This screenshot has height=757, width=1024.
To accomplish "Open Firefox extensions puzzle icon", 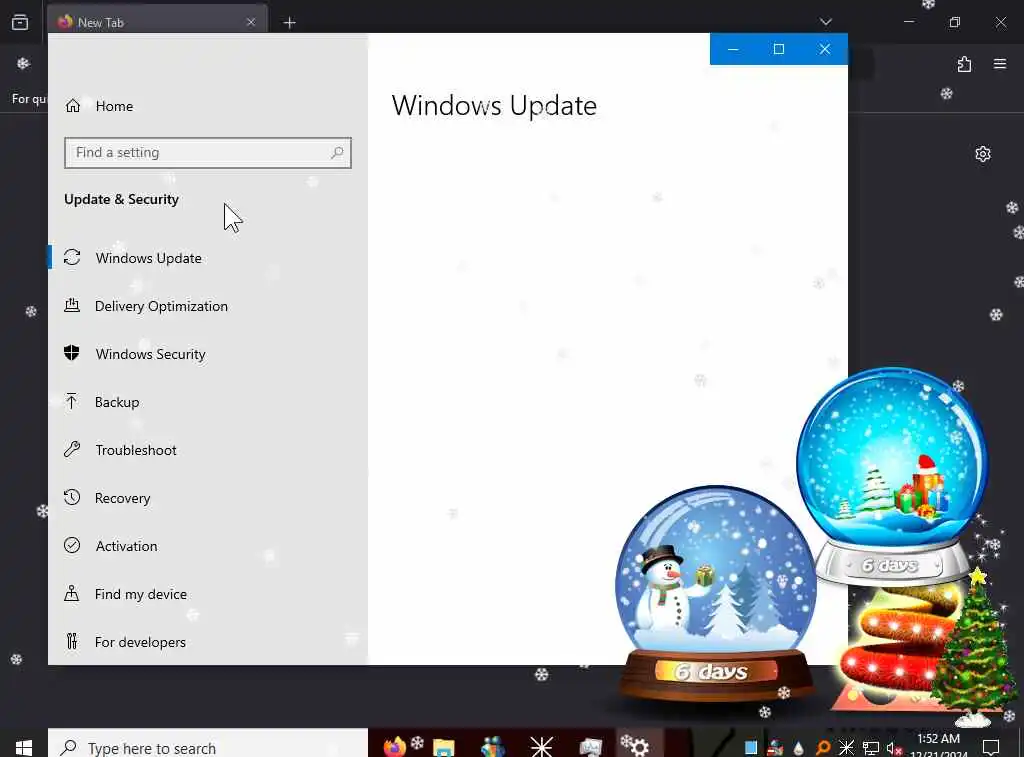I will click(x=965, y=64).
